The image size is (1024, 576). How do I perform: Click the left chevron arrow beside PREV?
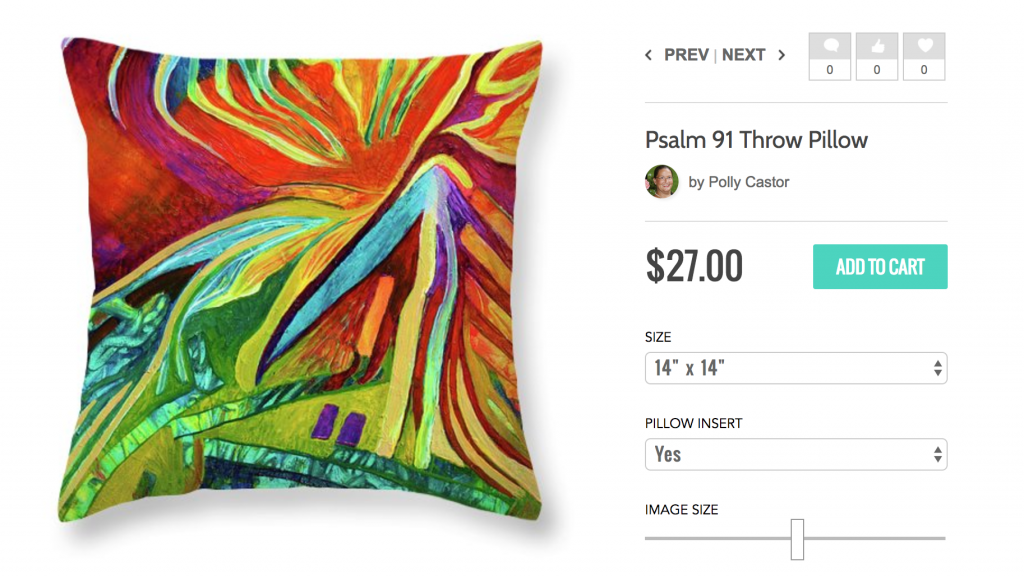(648, 55)
